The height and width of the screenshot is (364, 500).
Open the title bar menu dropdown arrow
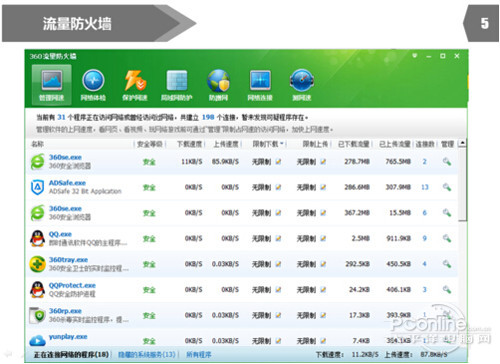click(x=414, y=56)
